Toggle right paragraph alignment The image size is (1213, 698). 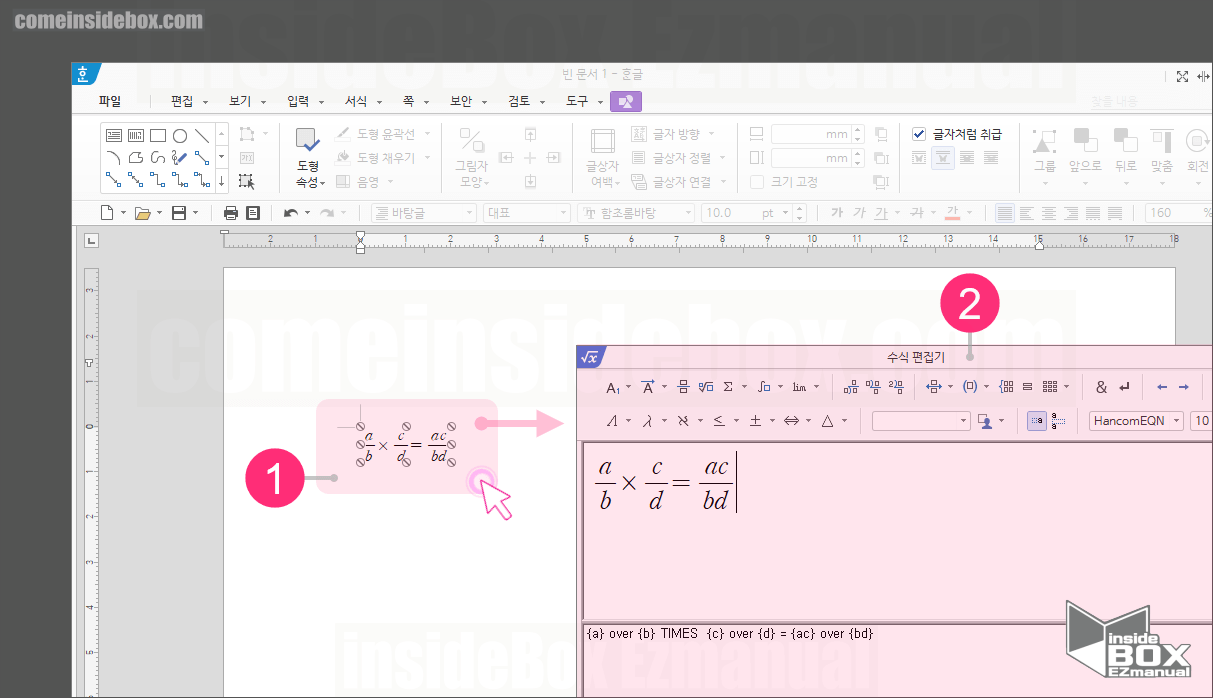(x=1071, y=213)
